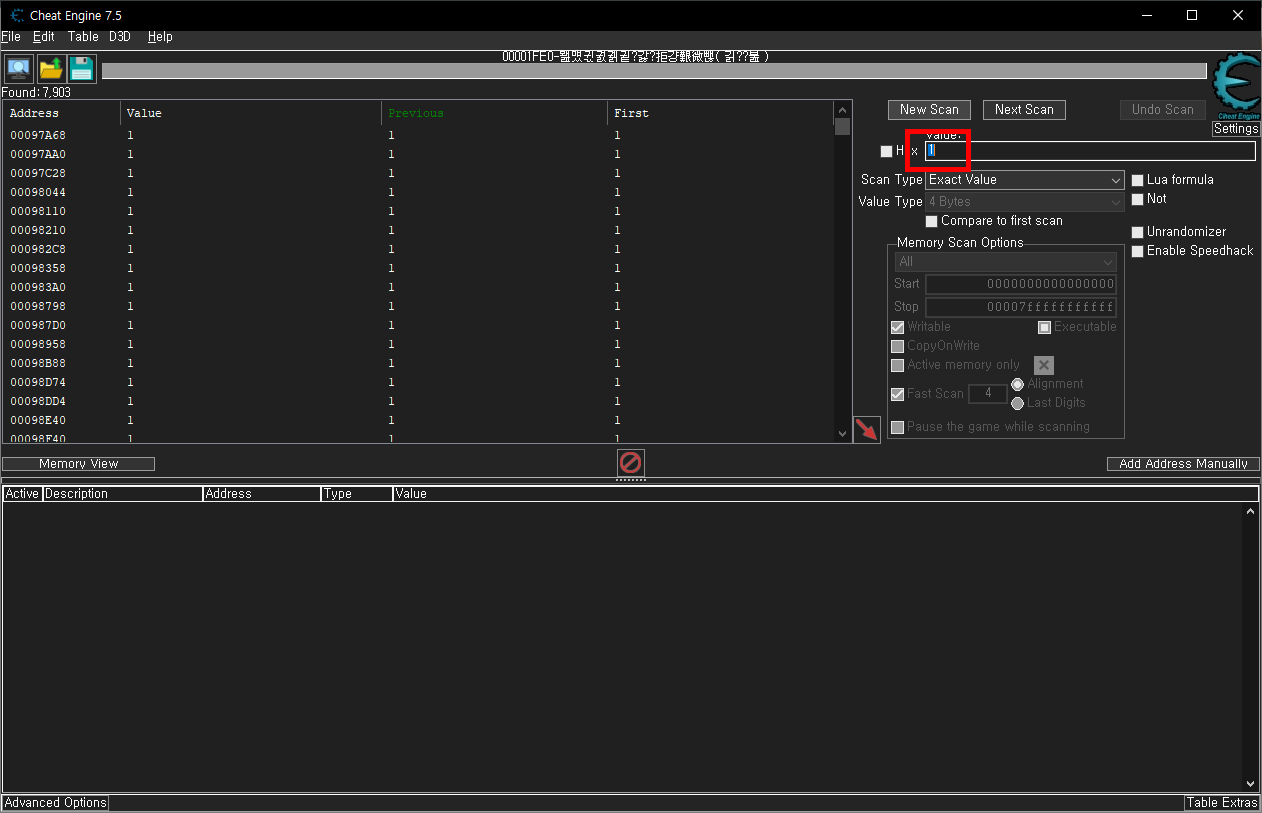
Task: Click the Address column header in results
Action: point(61,113)
